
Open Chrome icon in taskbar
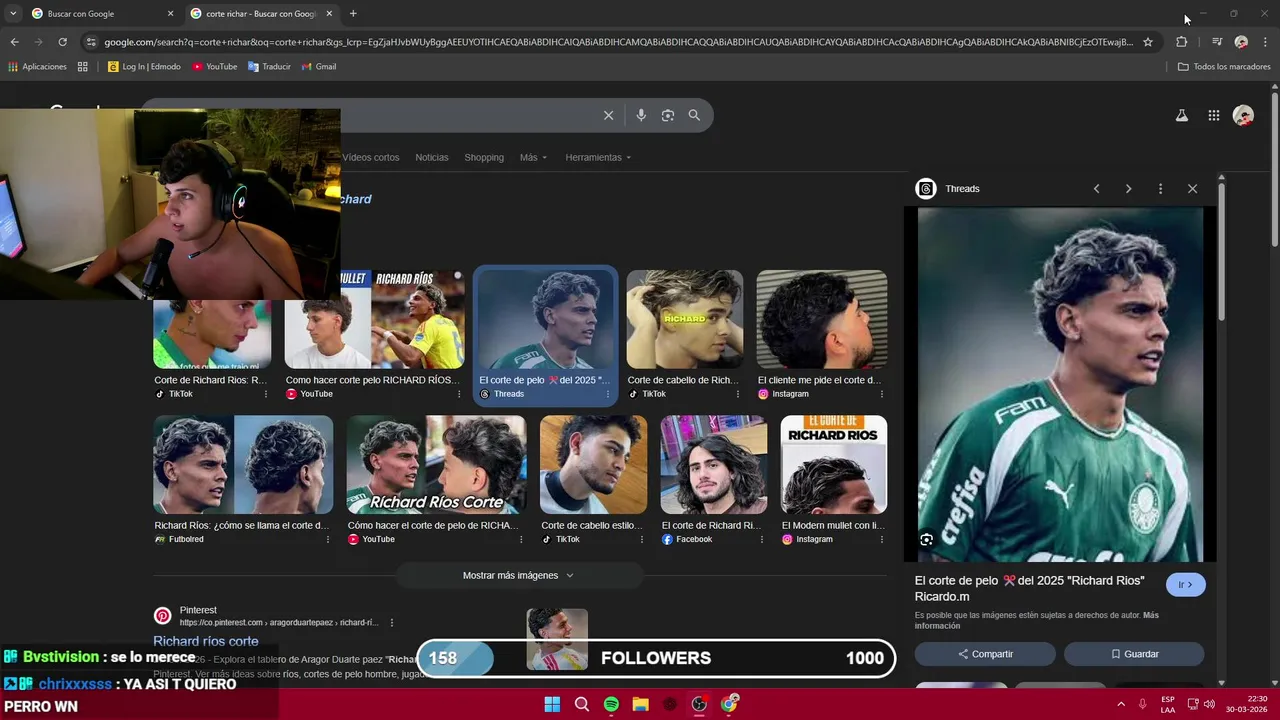729,704
